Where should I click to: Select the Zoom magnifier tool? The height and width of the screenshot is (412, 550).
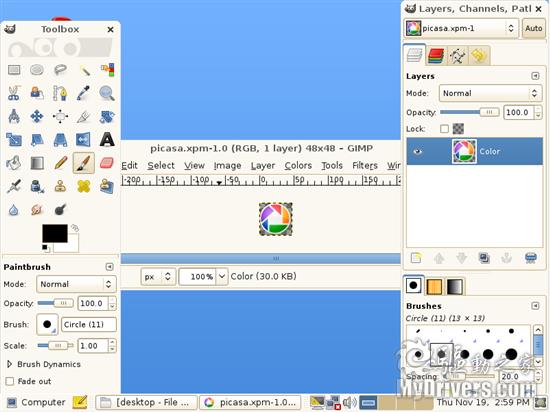click(107, 93)
